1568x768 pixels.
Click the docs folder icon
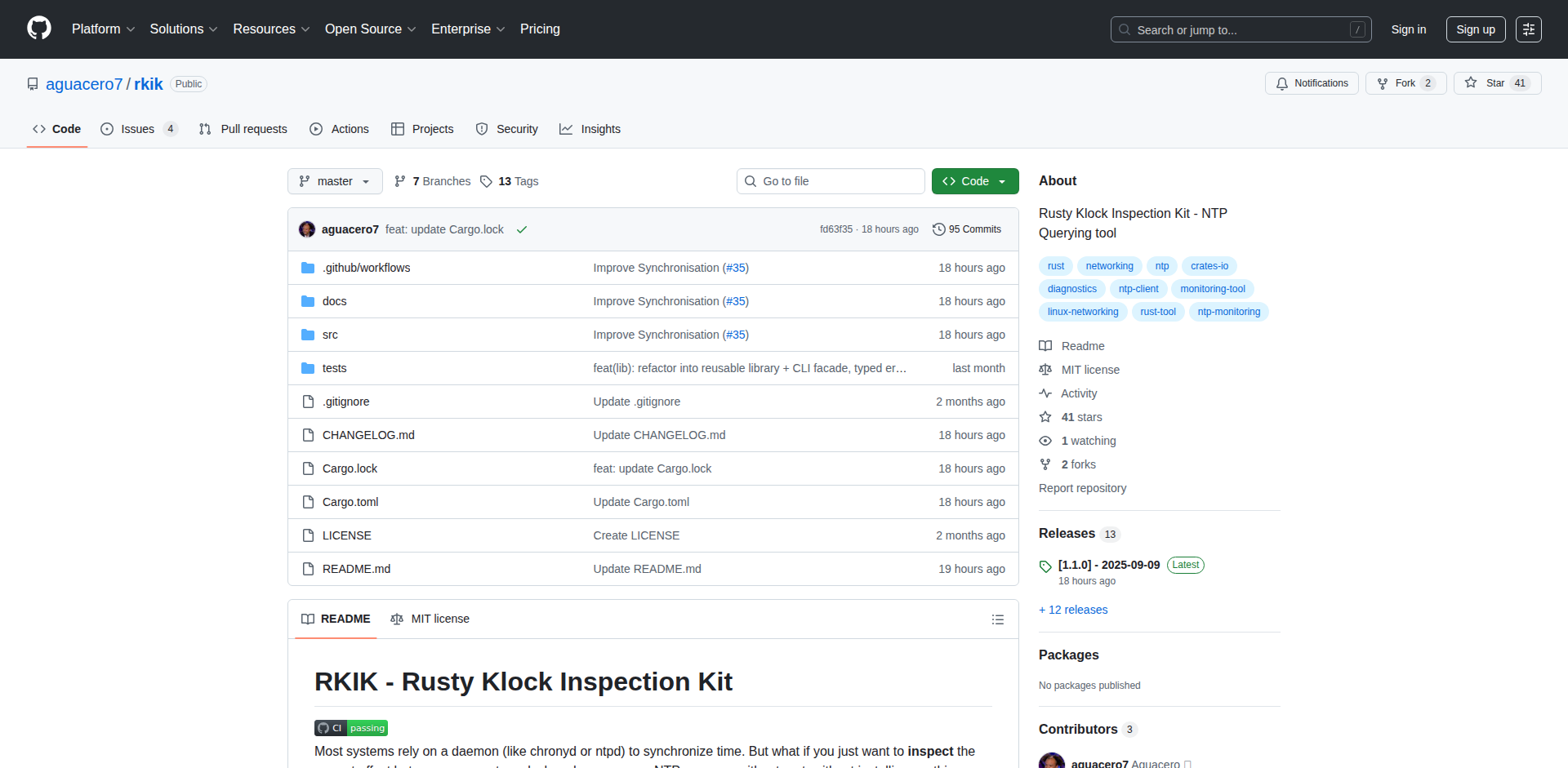[x=308, y=301]
